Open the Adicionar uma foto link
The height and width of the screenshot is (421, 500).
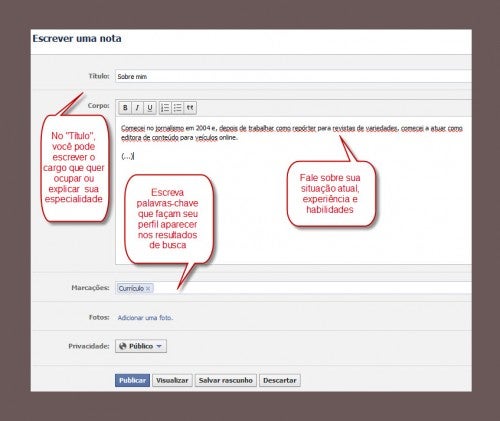click(x=145, y=318)
